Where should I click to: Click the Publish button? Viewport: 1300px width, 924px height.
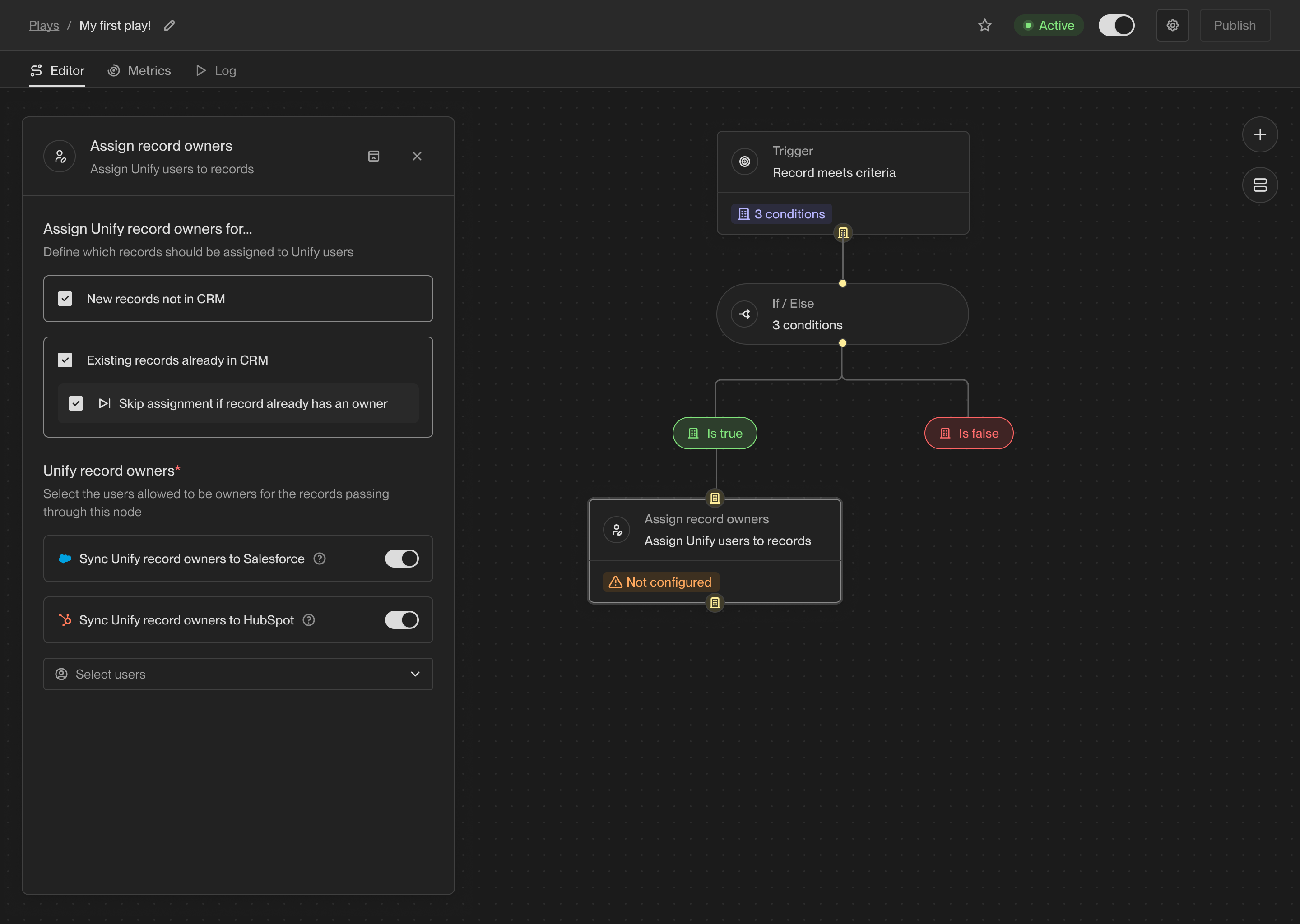1234,26
